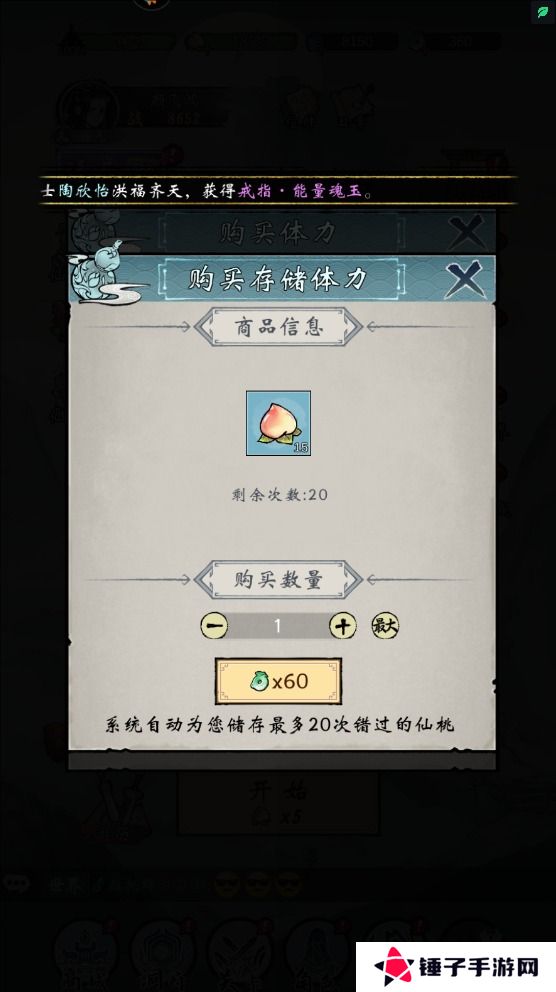This screenshot has width=556, height=992.
Task: Buy stored stamina for x60 jade
Action: tap(278, 681)
